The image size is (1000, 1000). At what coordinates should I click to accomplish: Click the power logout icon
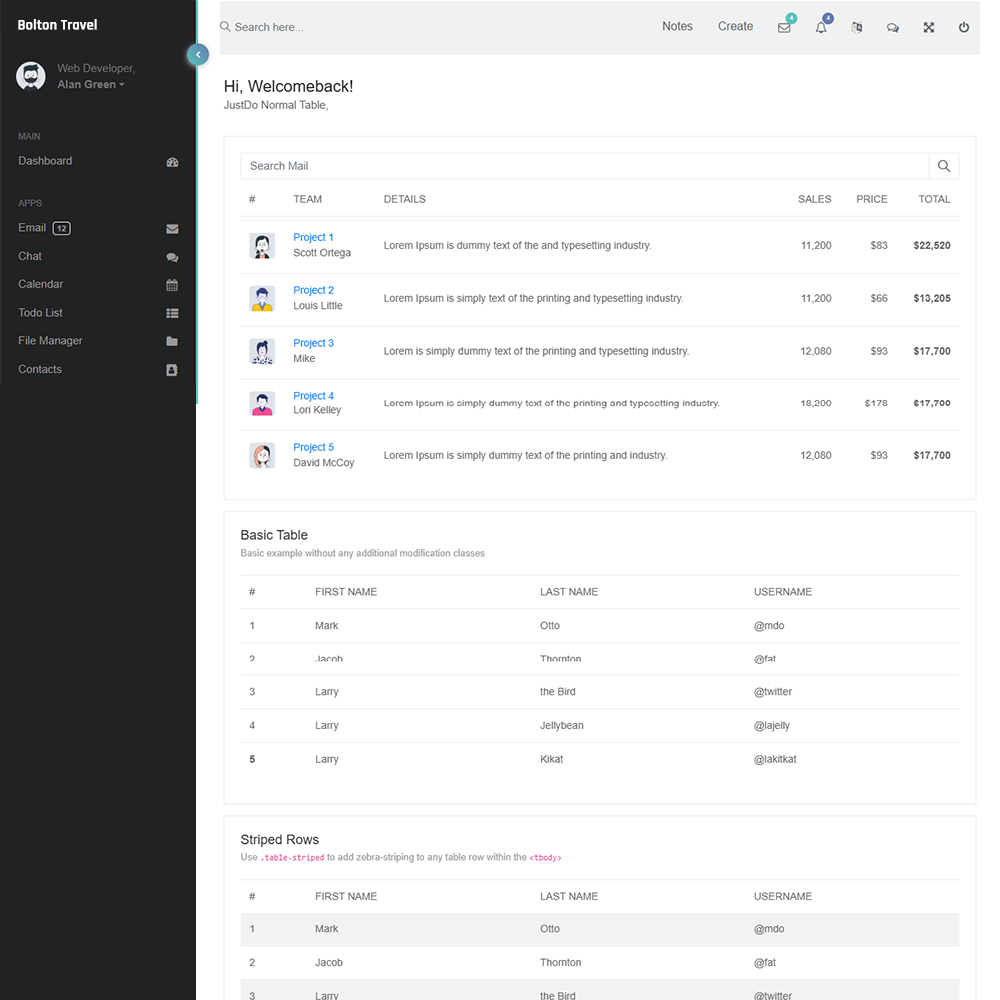click(x=964, y=27)
